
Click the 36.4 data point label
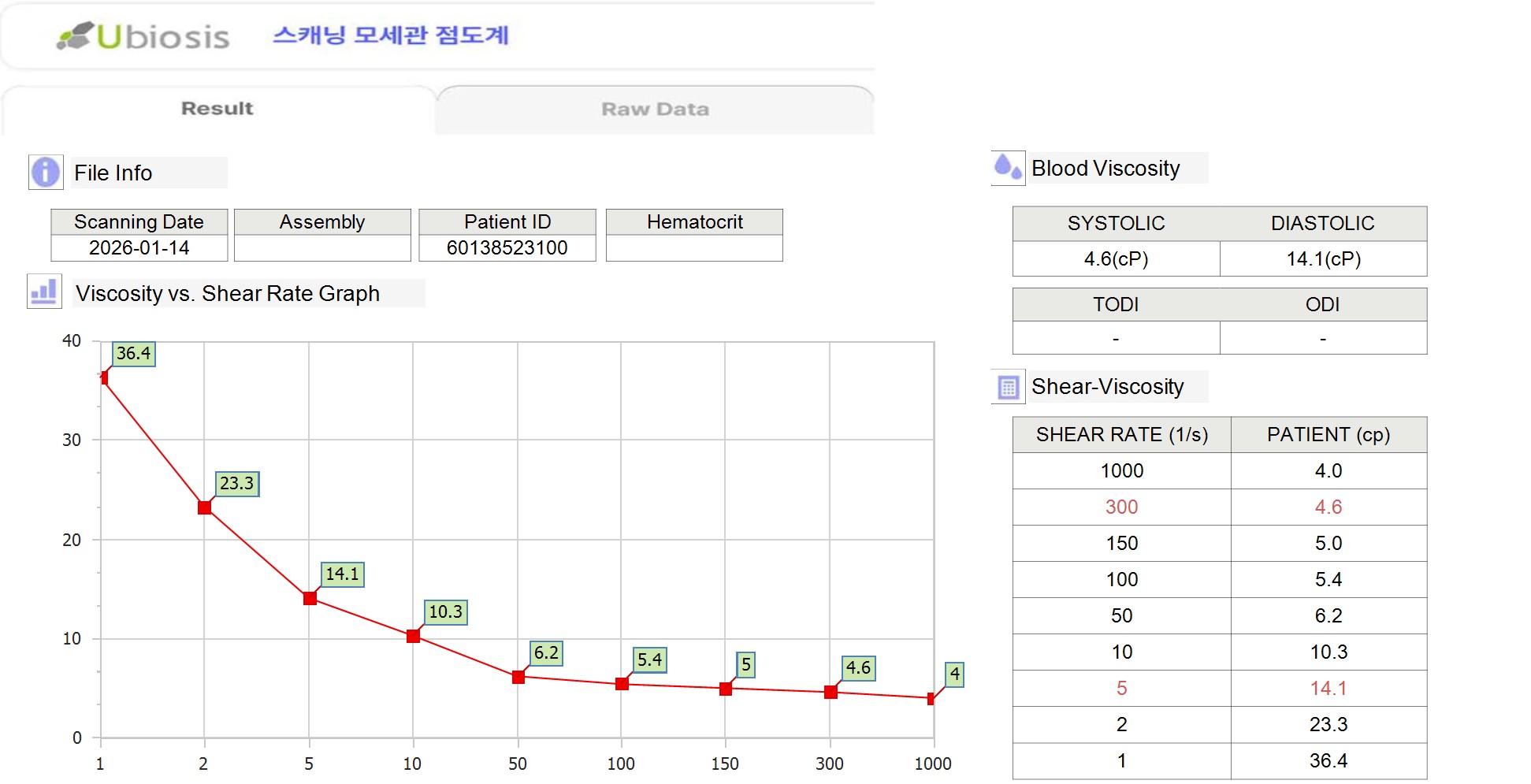coord(134,354)
